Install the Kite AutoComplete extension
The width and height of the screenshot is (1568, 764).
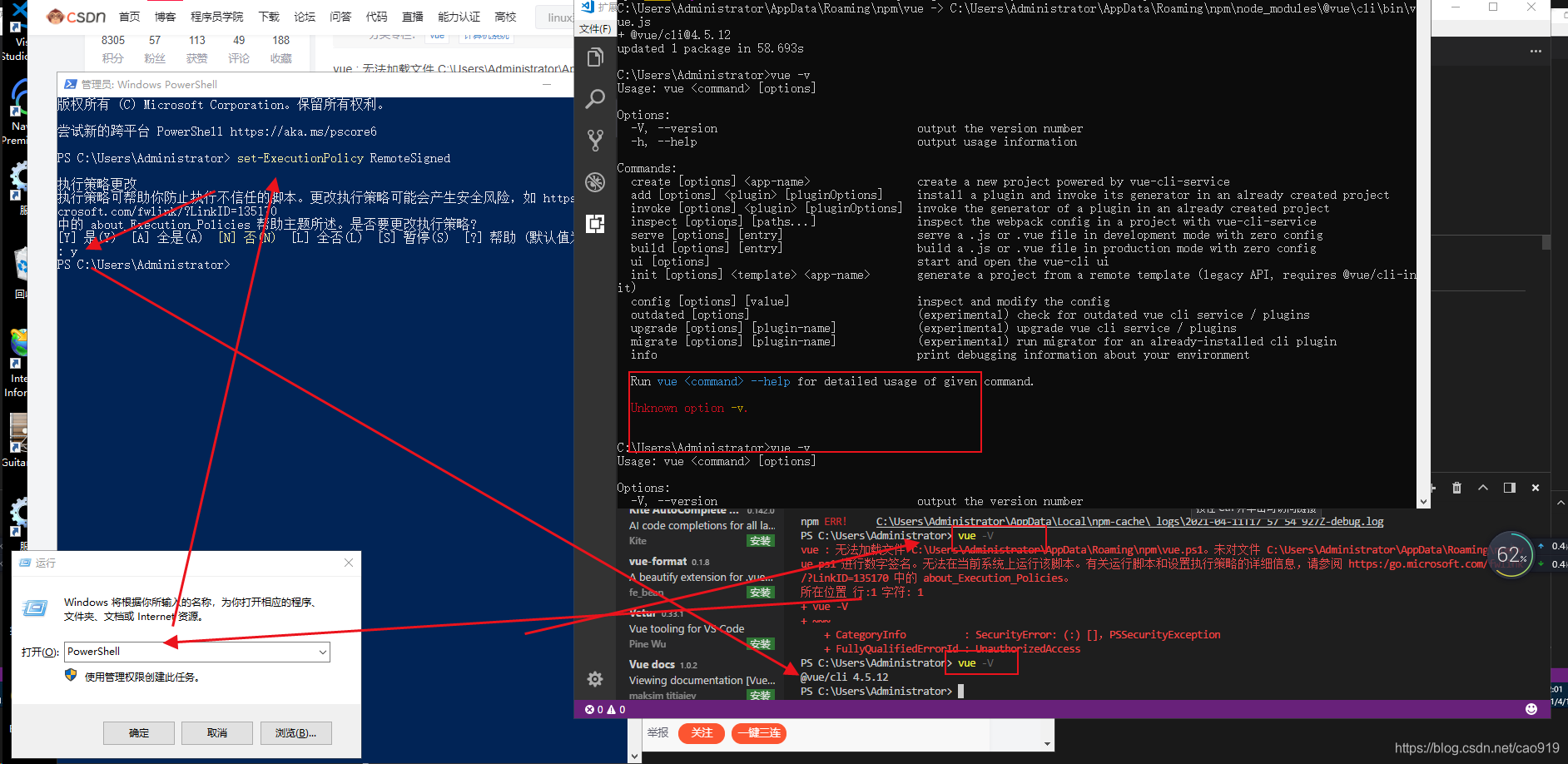pyautogui.click(x=761, y=541)
